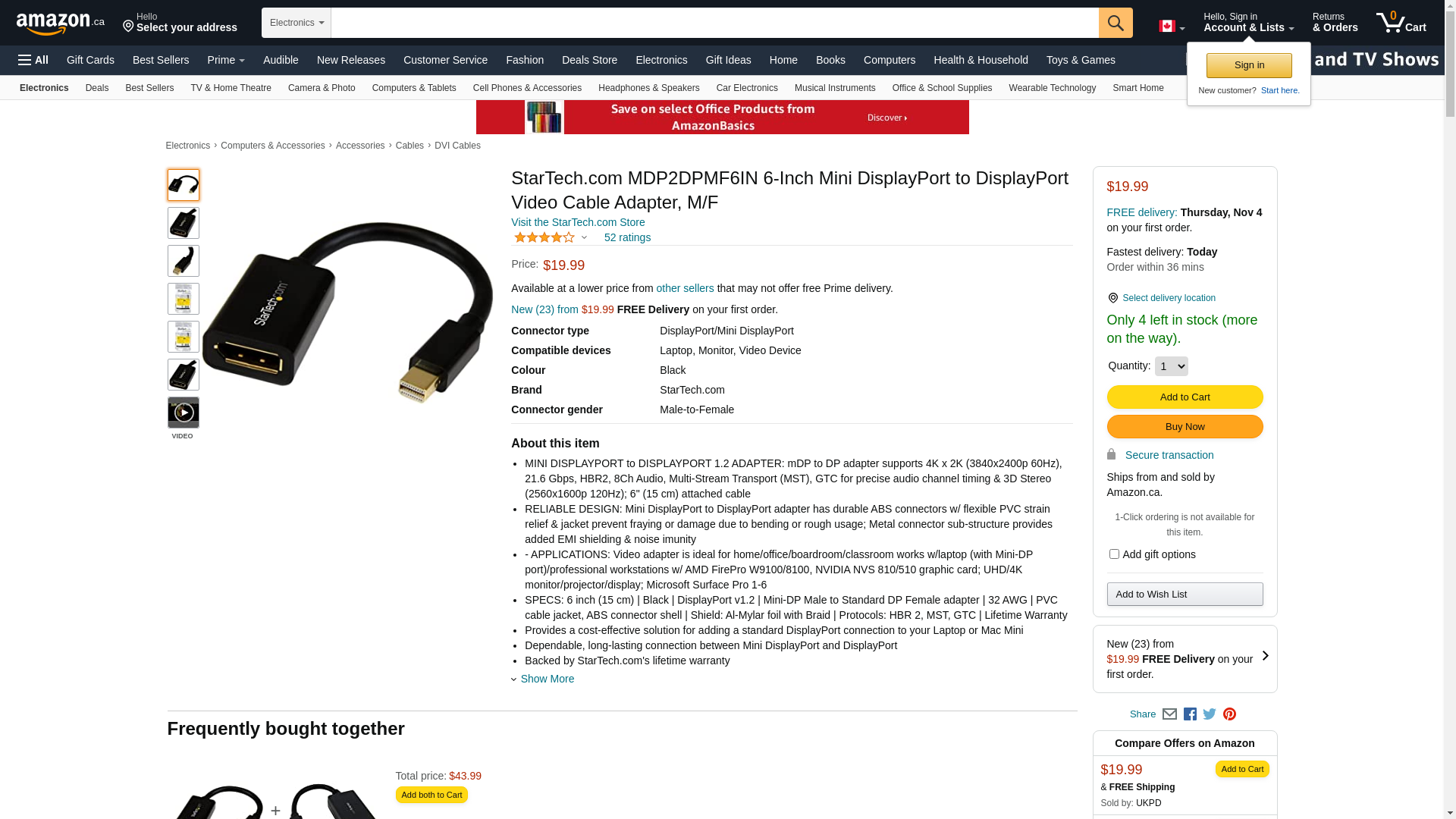The image size is (1456, 819).
Task: Open the shopping cart icon
Action: (x=1401, y=22)
